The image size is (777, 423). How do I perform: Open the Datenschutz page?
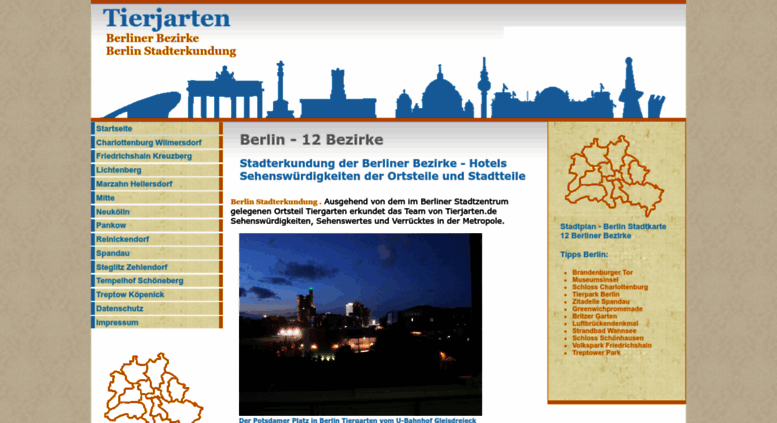pyautogui.click(x=157, y=308)
